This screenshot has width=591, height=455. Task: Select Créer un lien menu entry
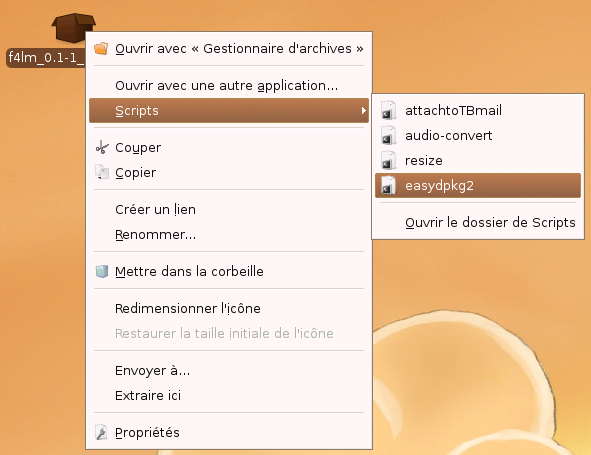click(x=229, y=209)
